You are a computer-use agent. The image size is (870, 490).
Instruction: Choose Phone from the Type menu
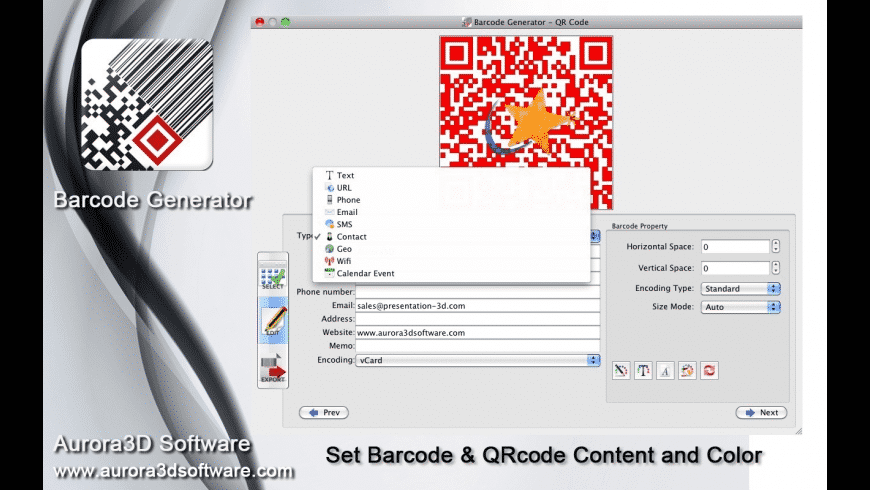[x=451, y=200]
